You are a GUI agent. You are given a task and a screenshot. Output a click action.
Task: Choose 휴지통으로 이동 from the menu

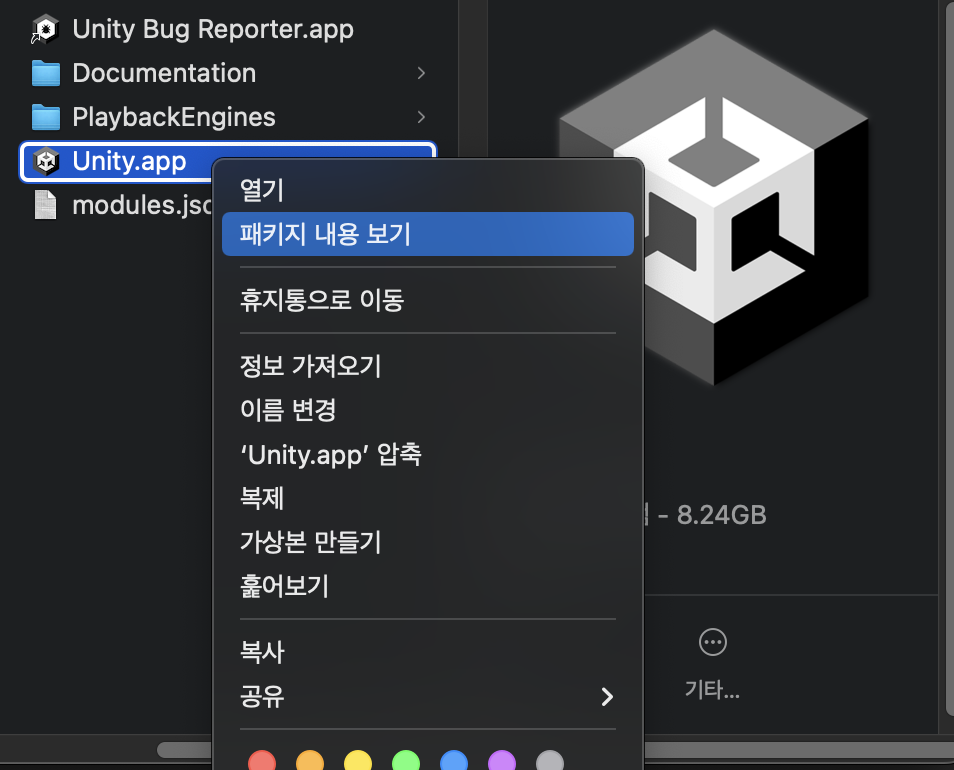(428, 300)
